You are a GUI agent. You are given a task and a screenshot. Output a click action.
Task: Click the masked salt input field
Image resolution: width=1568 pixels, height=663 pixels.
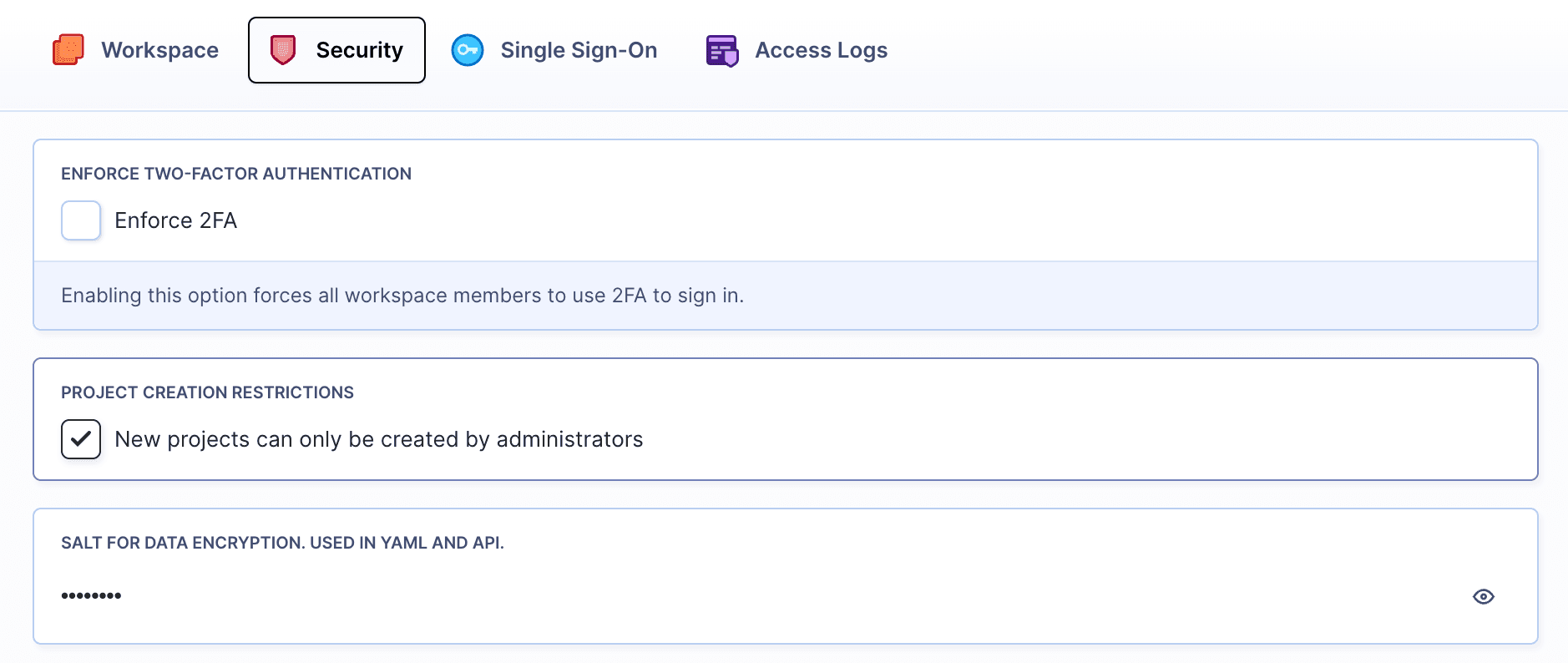(x=334, y=595)
